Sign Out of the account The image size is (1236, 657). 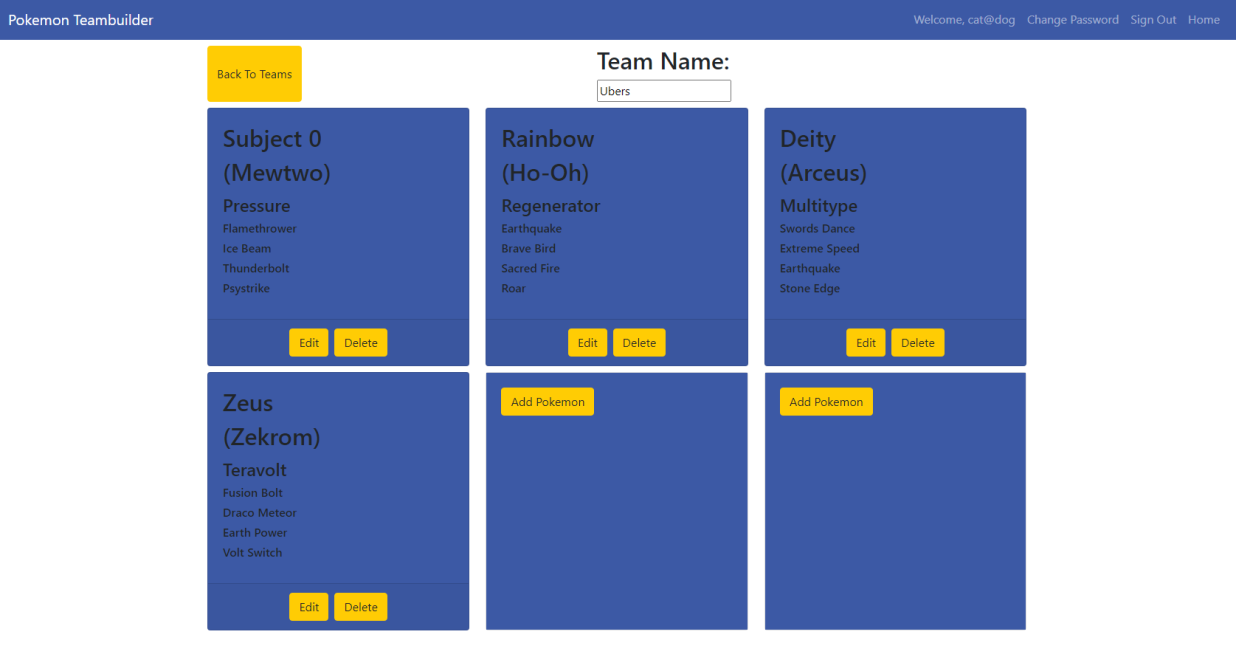(x=1153, y=19)
